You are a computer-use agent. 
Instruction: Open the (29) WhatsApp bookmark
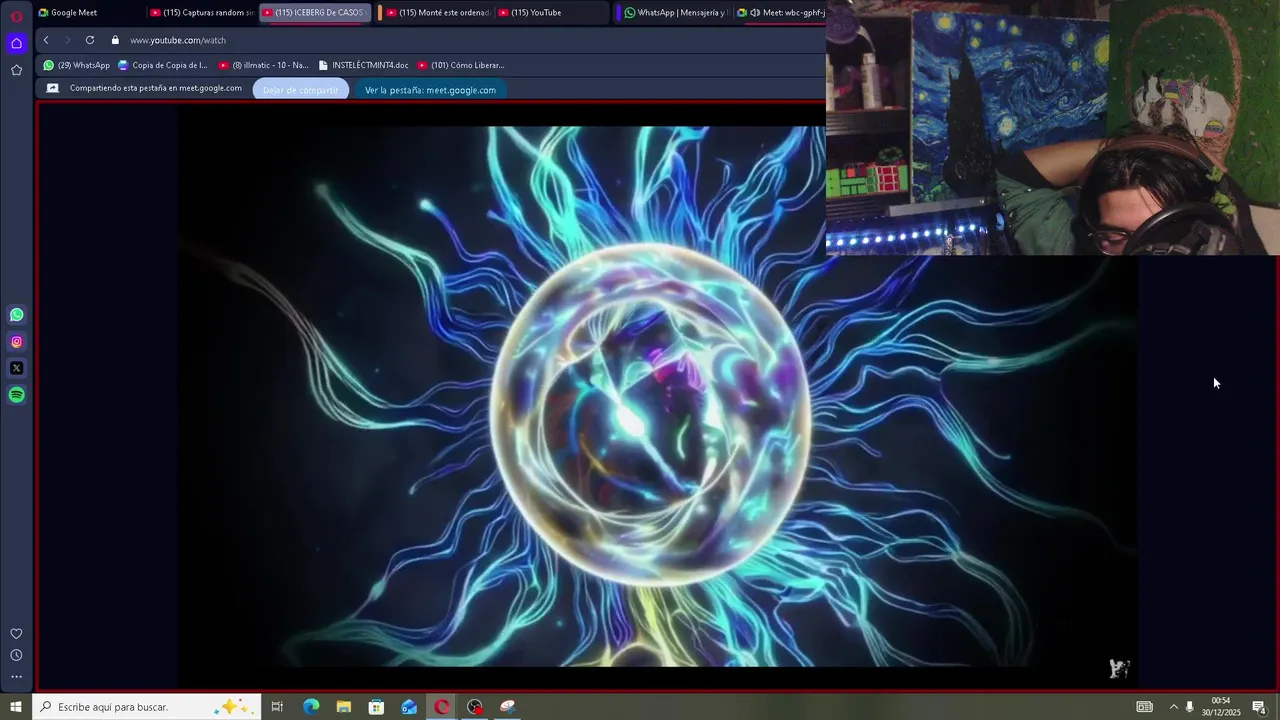click(x=76, y=65)
